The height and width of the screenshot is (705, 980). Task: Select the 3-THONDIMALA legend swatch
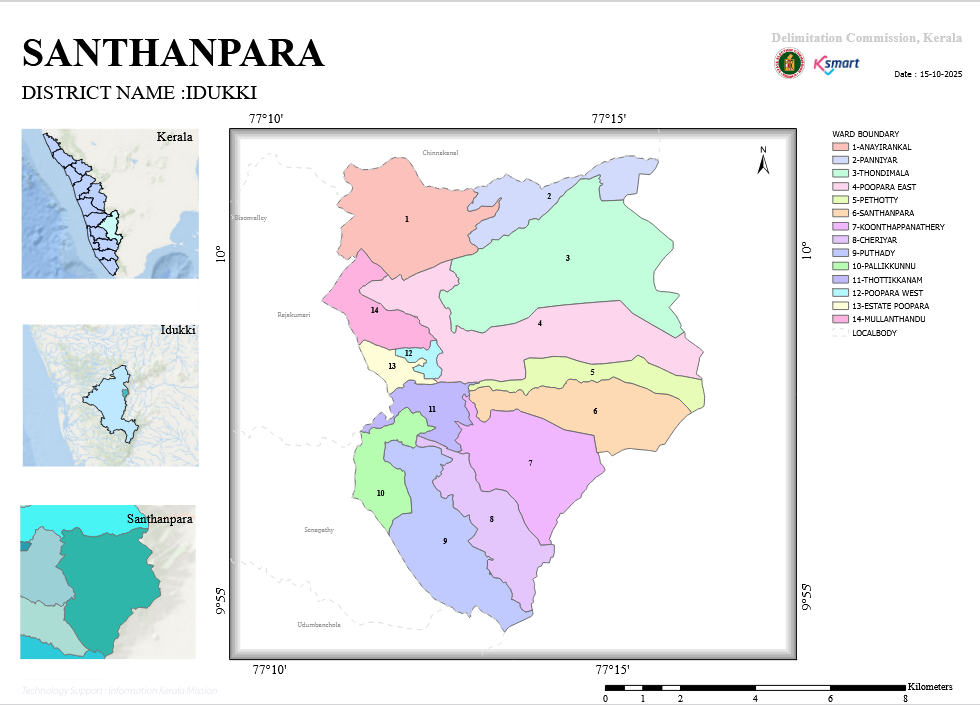840,173
